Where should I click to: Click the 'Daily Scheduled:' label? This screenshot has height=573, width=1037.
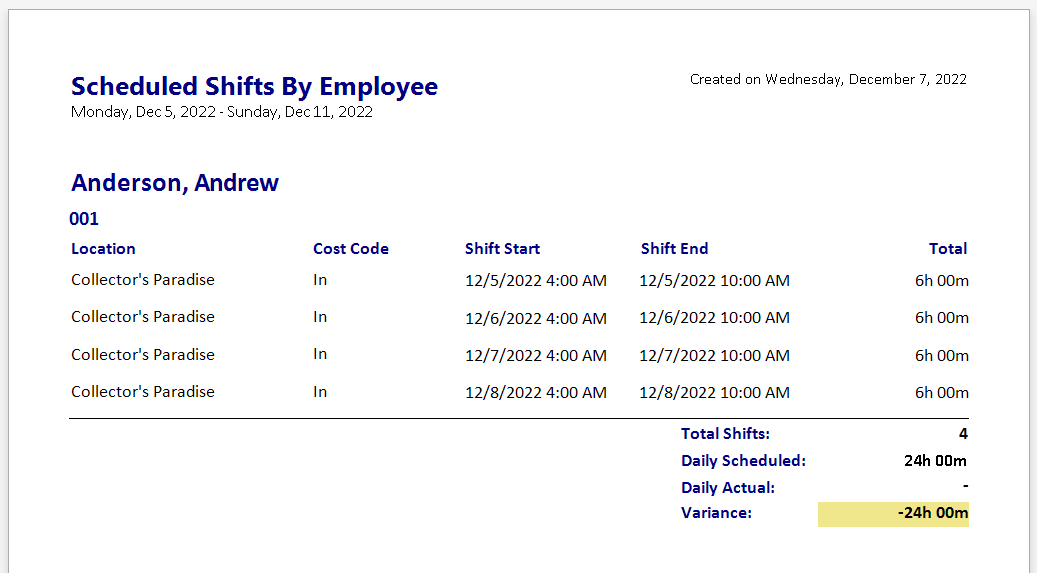[743, 461]
